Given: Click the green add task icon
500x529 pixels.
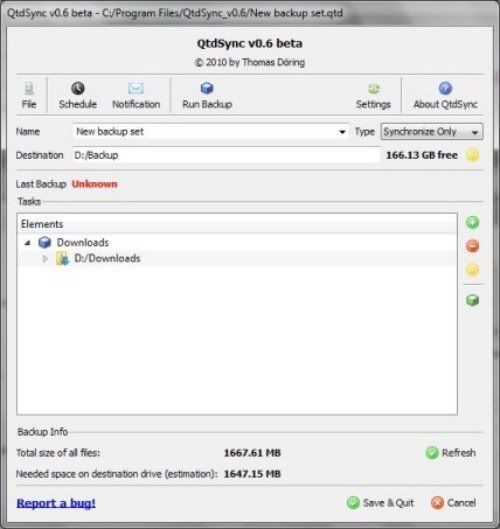Looking at the screenshot, I should 472,223.
